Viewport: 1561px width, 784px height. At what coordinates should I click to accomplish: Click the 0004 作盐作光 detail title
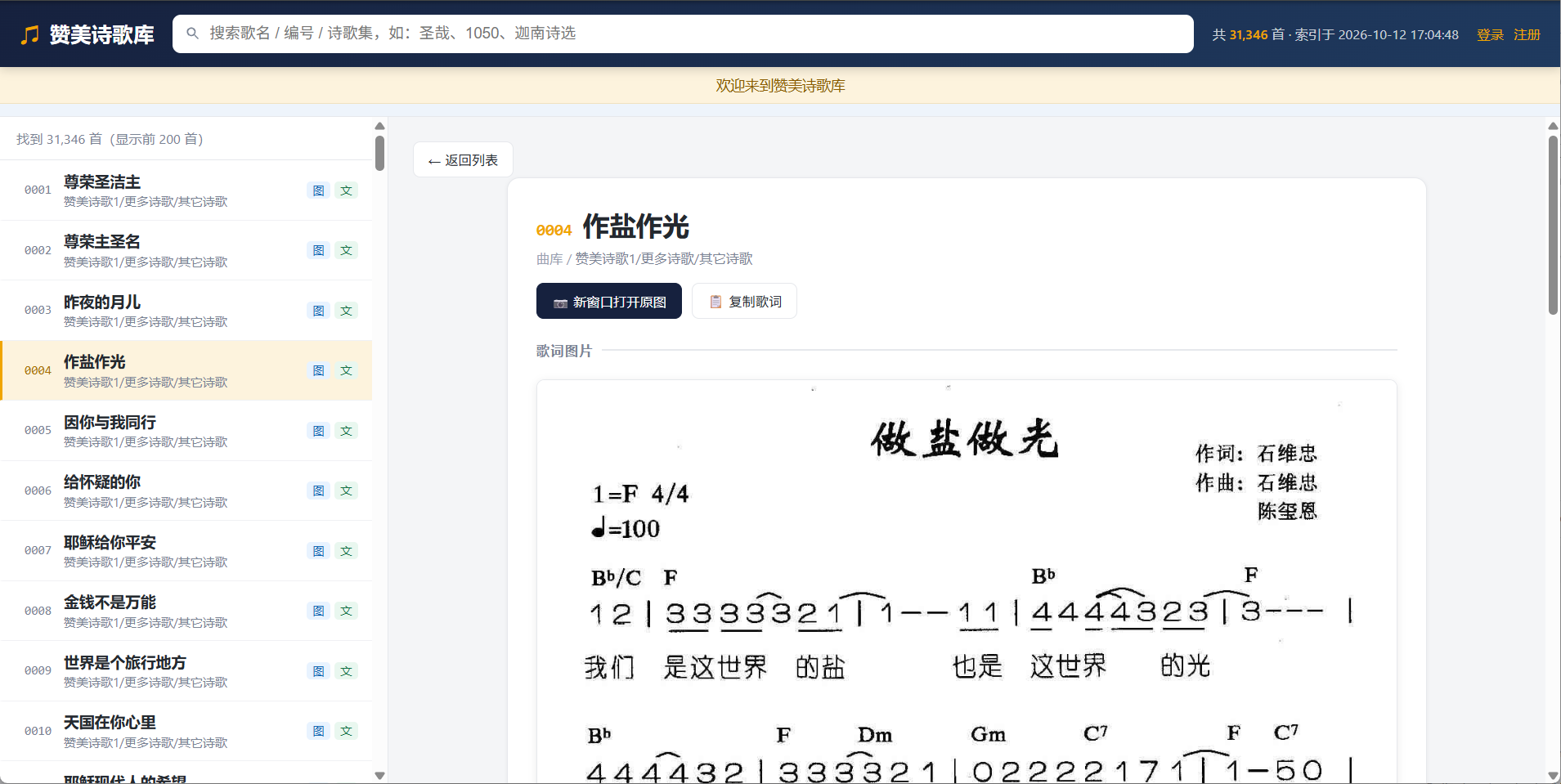point(612,226)
